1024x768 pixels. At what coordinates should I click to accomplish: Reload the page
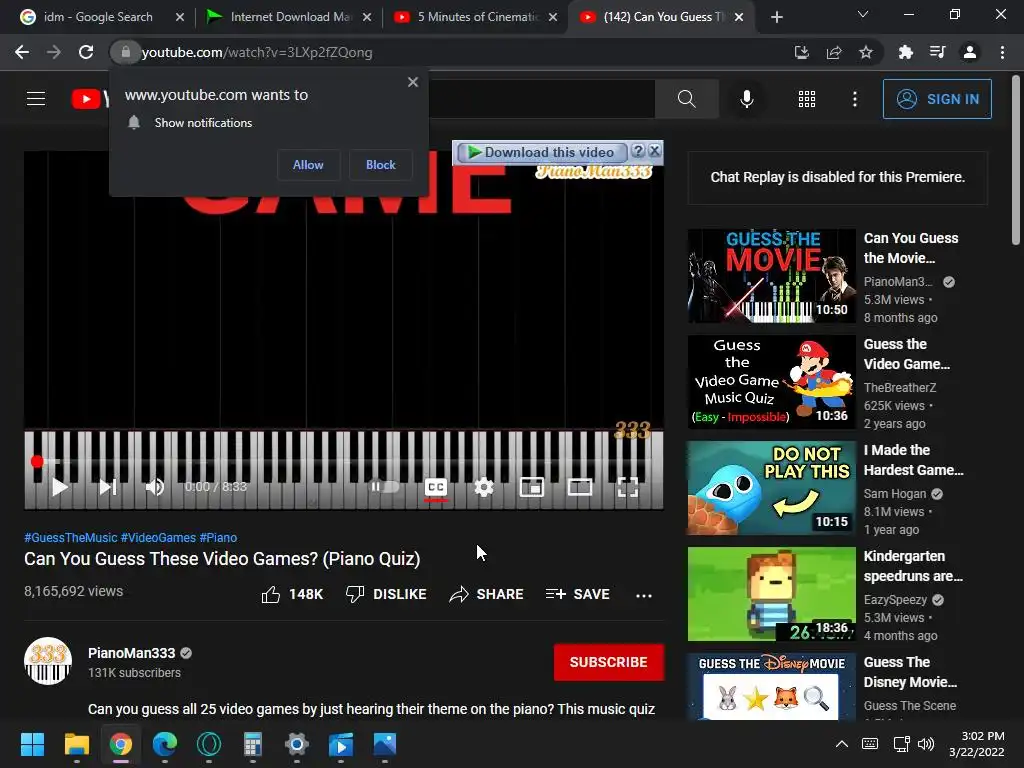point(86,52)
